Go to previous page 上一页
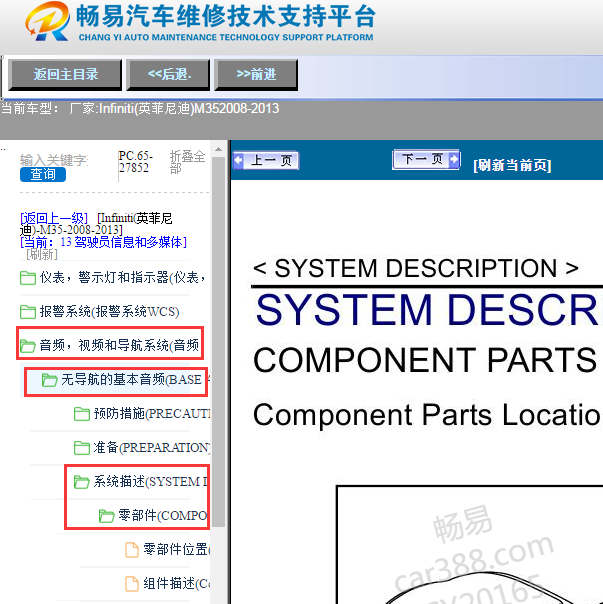This screenshot has height=604, width=603. (x=266, y=160)
